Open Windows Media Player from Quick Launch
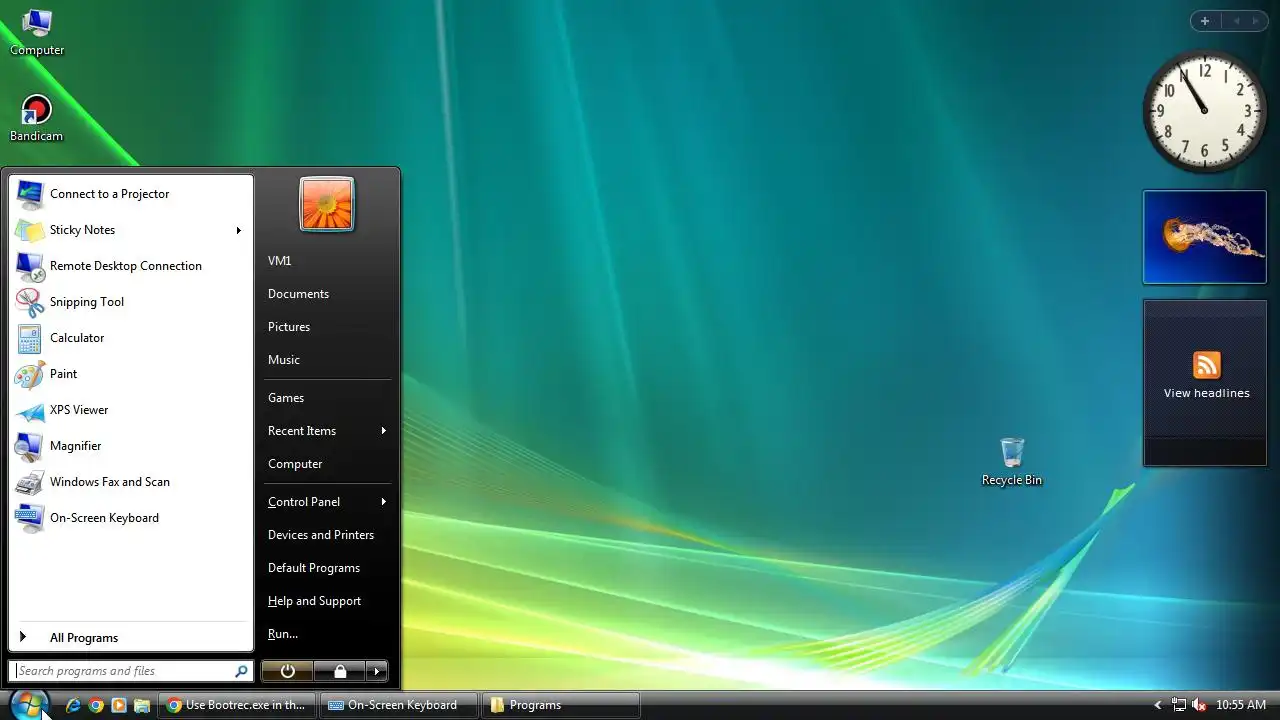Image resolution: width=1280 pixels, height=720 pixels. 119,705
